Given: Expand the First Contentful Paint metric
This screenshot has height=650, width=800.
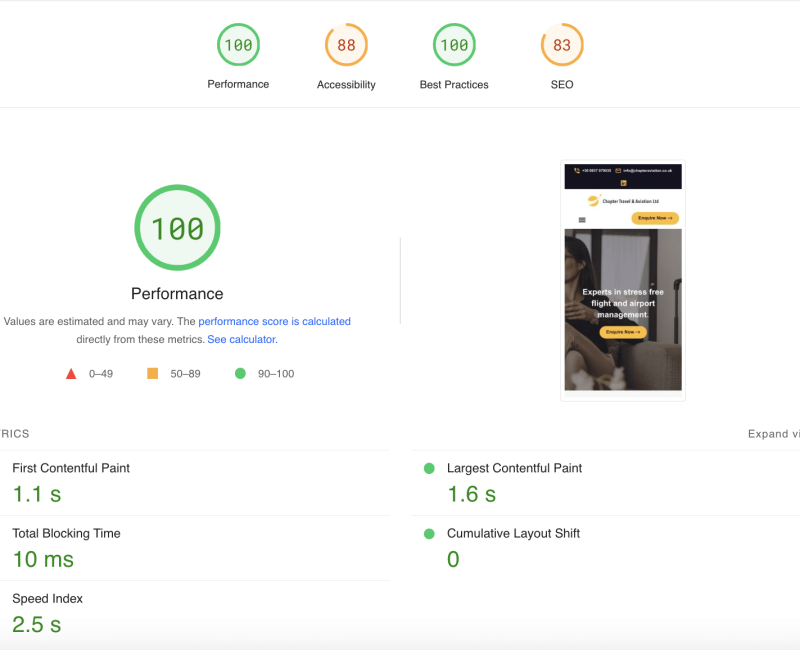Looking at the screenshot, I should click(71, 468).
